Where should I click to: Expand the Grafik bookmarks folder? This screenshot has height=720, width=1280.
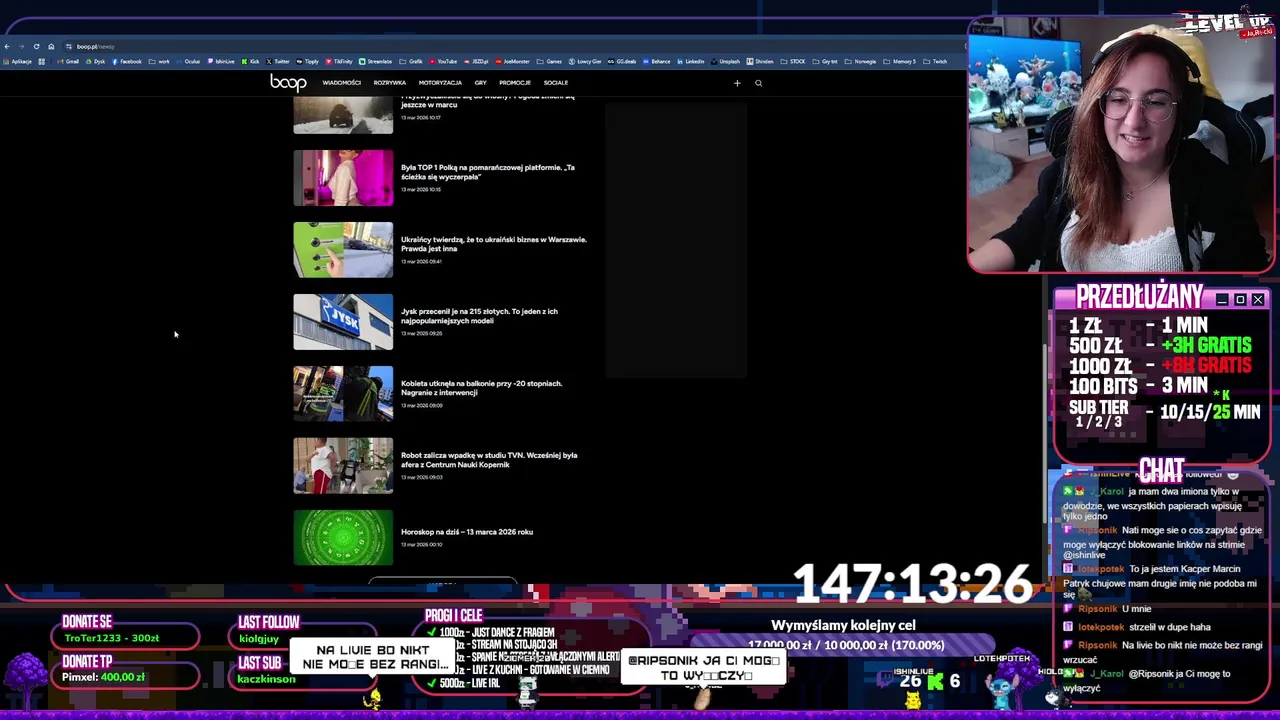click(x=411, y=62)
